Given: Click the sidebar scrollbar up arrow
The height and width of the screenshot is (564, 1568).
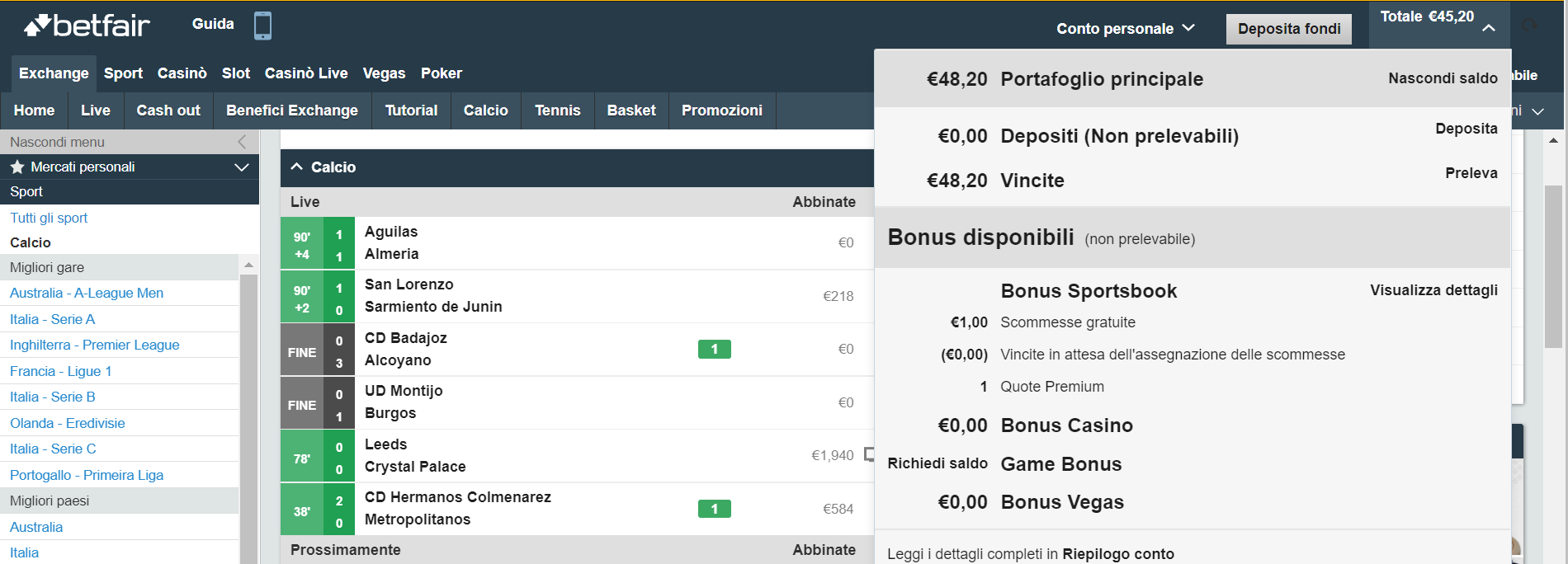Looking at the screenshot, I should [x=248, y=265].
